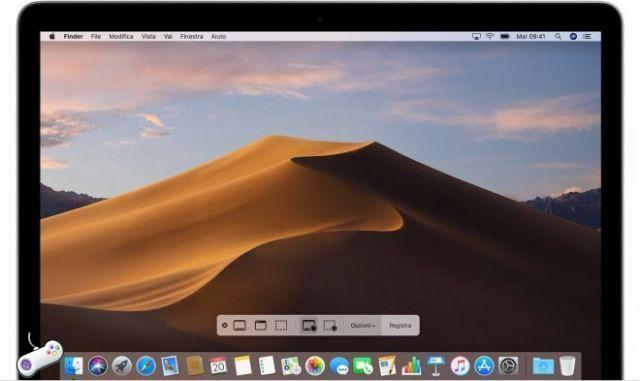The image size is (640, 381).
Task: Open the Finestra menu
Action: (x=191, y=36)
